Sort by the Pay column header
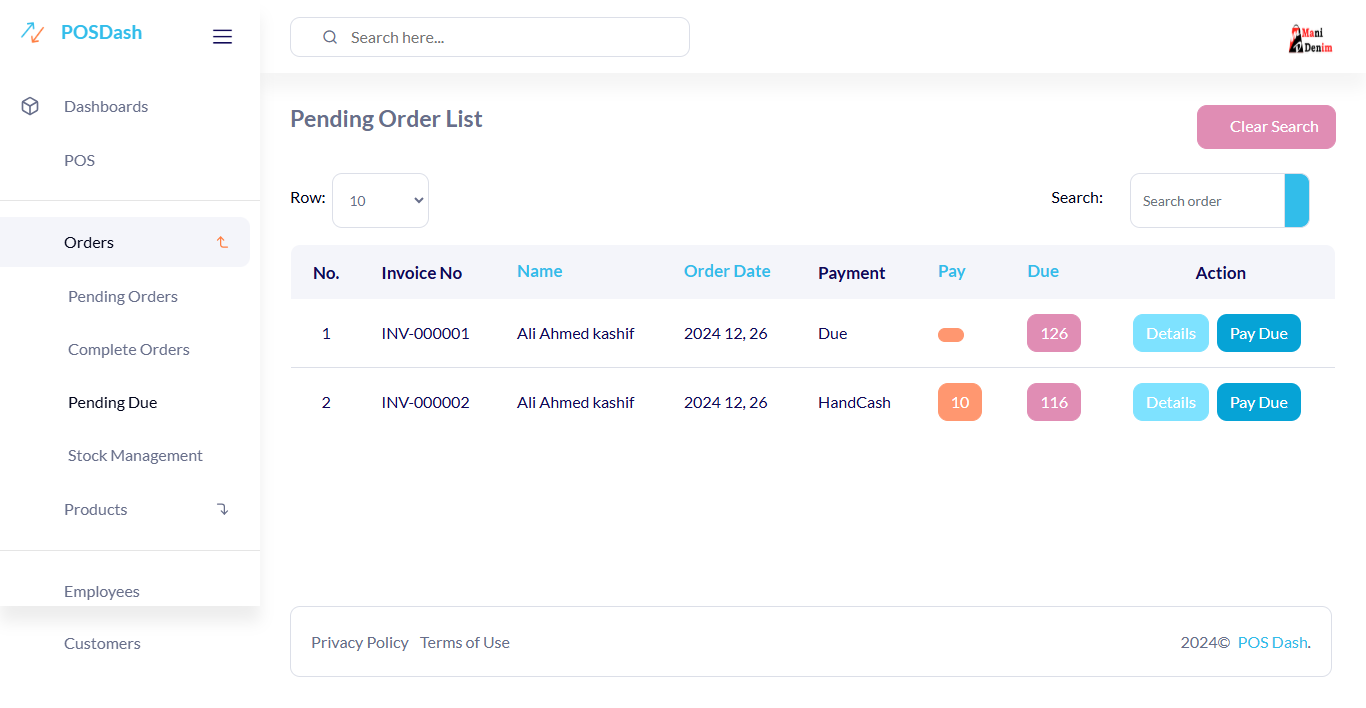The width and height of the screenshot is (1366, 708). click(x=952, y=271)
